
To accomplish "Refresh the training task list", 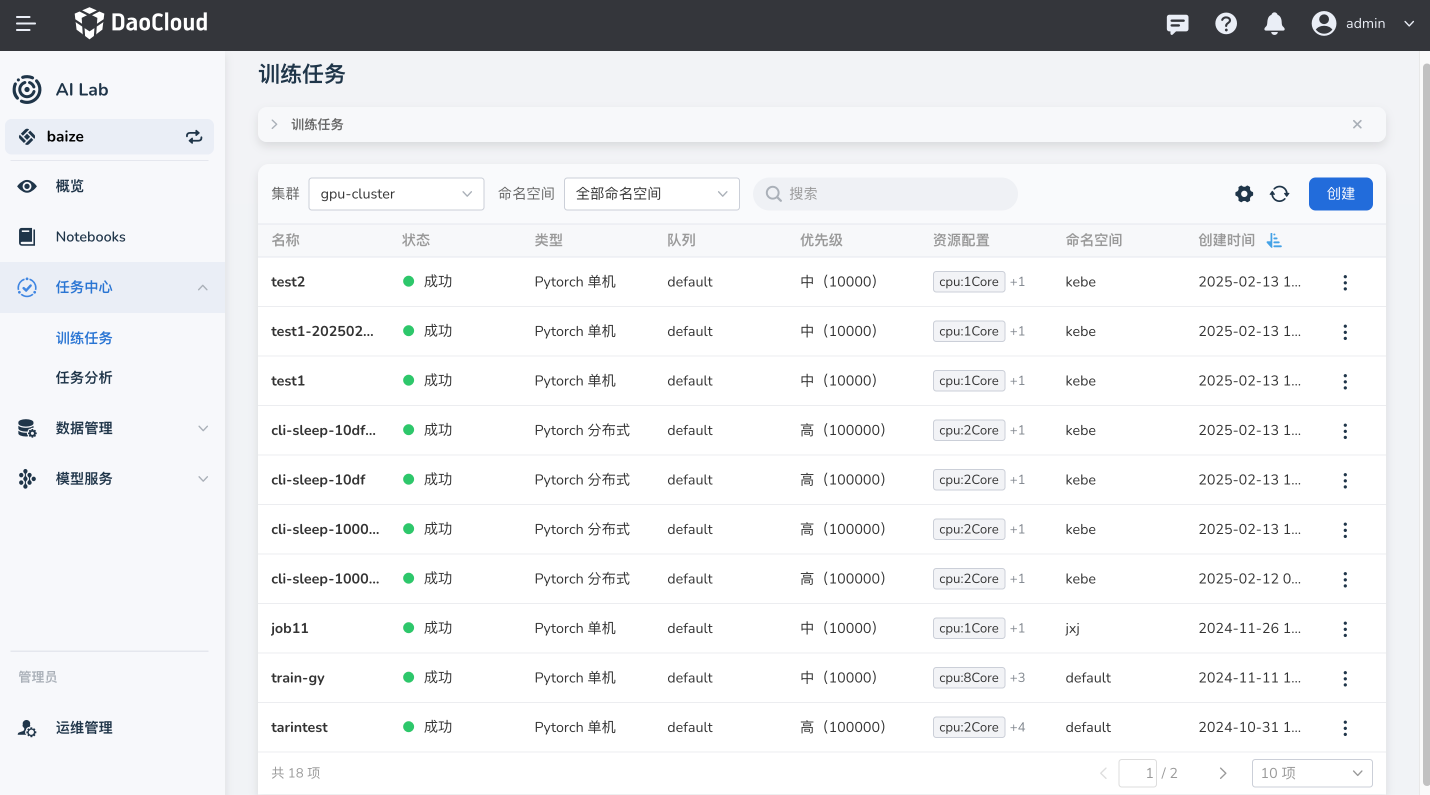I will click(1279, 194).
